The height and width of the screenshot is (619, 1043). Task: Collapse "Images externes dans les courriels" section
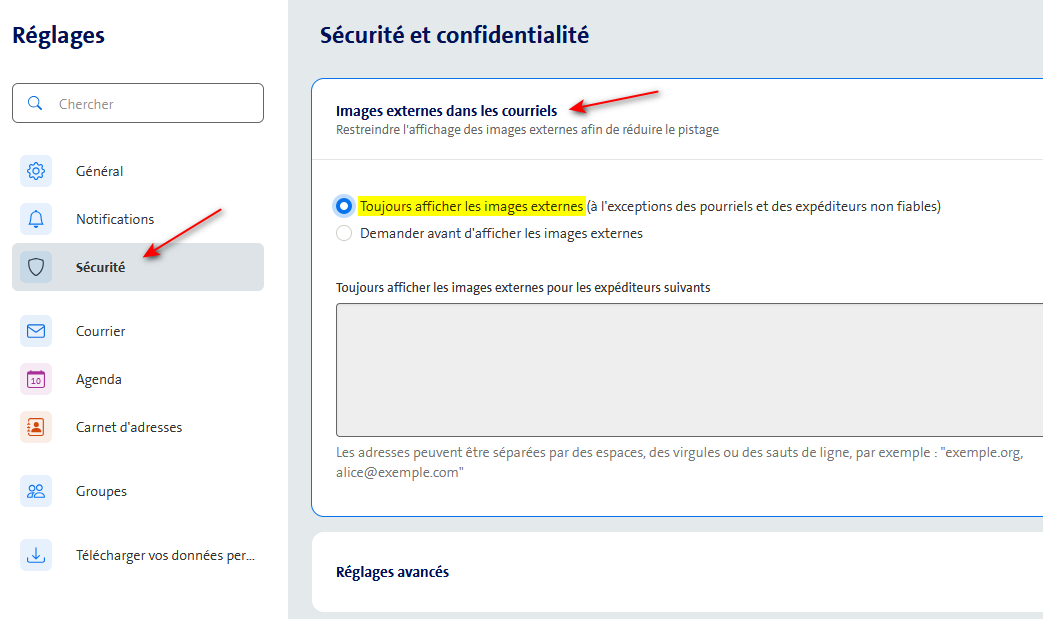pos(446,111)
